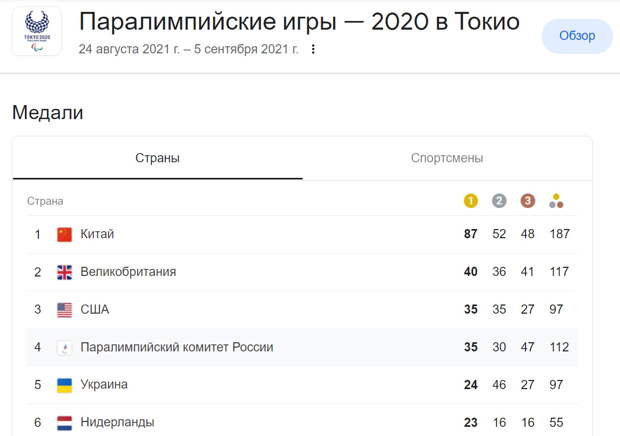This screenshot has width=620, height=436.
Task: Click the total medals column icon
Action: coord(556,201)
